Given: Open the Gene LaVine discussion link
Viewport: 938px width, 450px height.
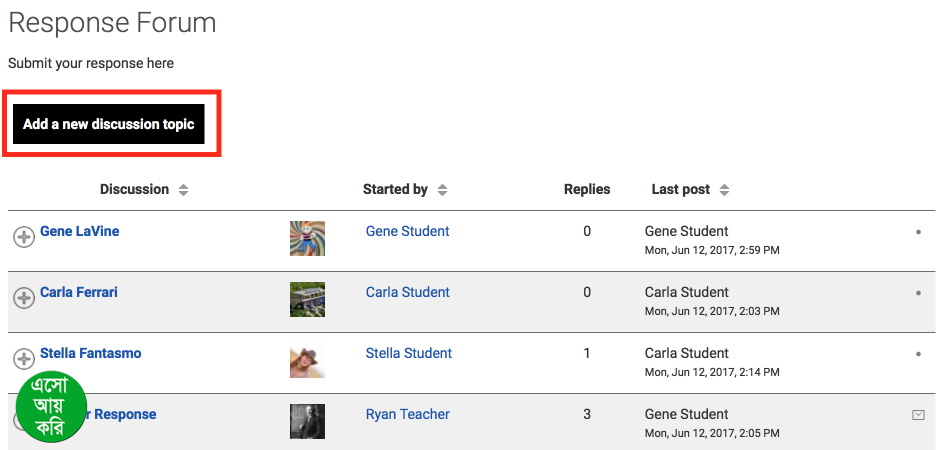Looking at the screenshot, I should (79, 231).
